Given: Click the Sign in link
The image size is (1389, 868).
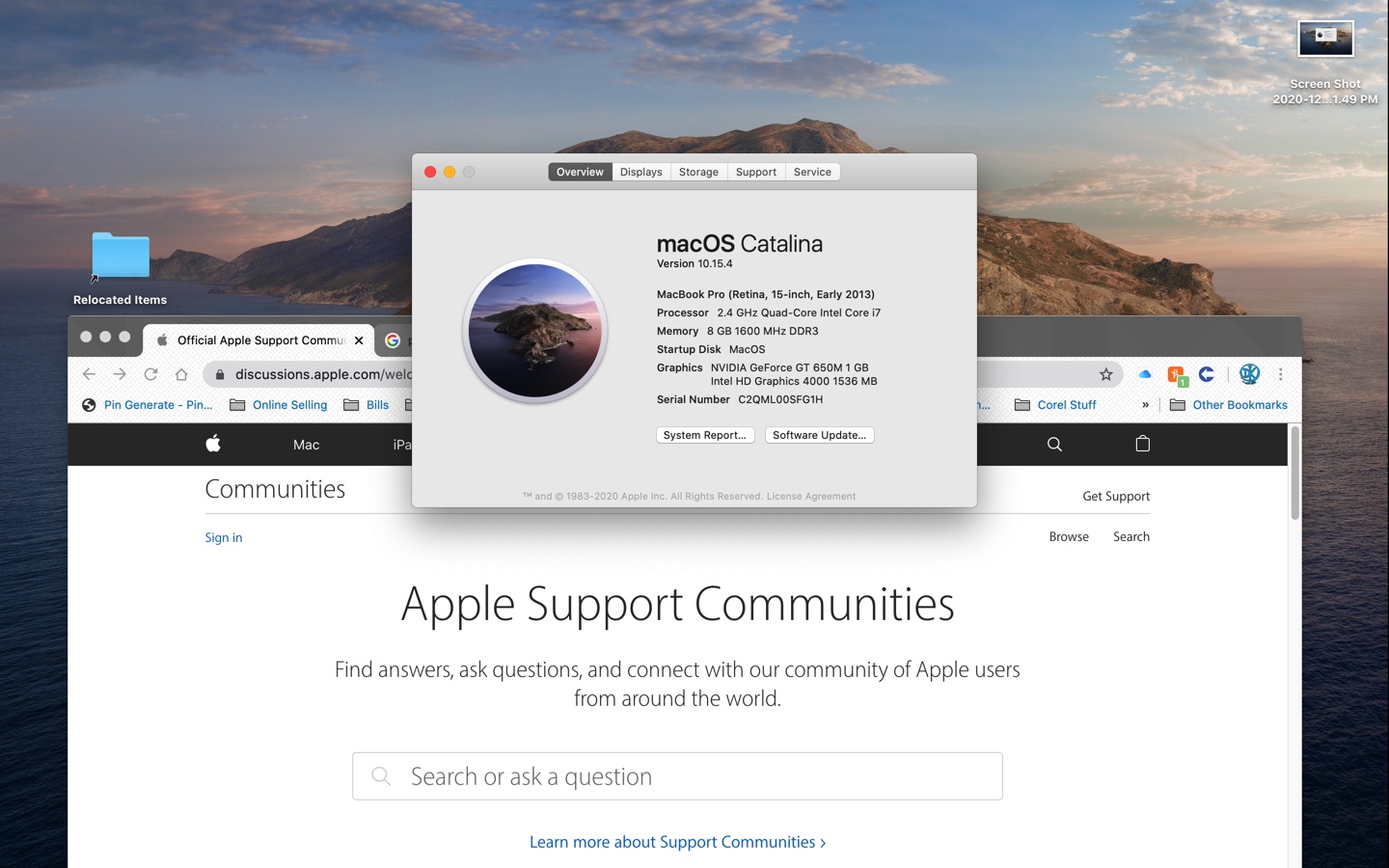Looking at the screenshot, I should [x=223, y=537].
